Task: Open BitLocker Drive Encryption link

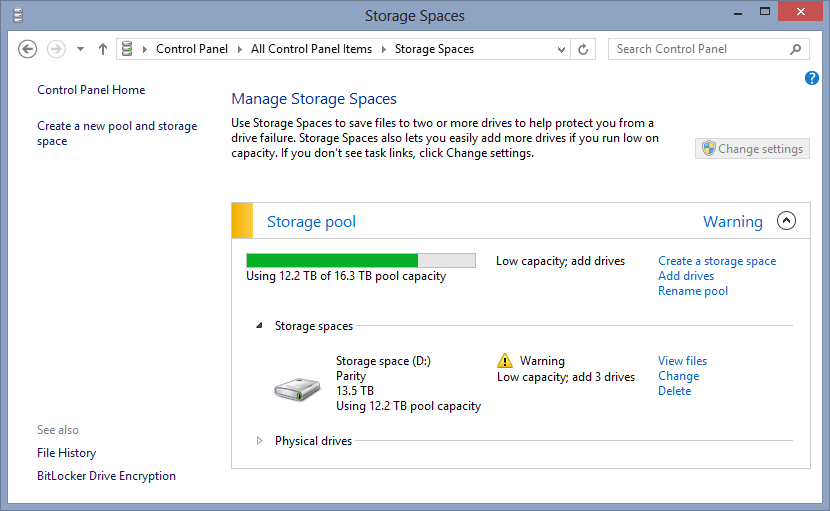Action: [106, 476]
